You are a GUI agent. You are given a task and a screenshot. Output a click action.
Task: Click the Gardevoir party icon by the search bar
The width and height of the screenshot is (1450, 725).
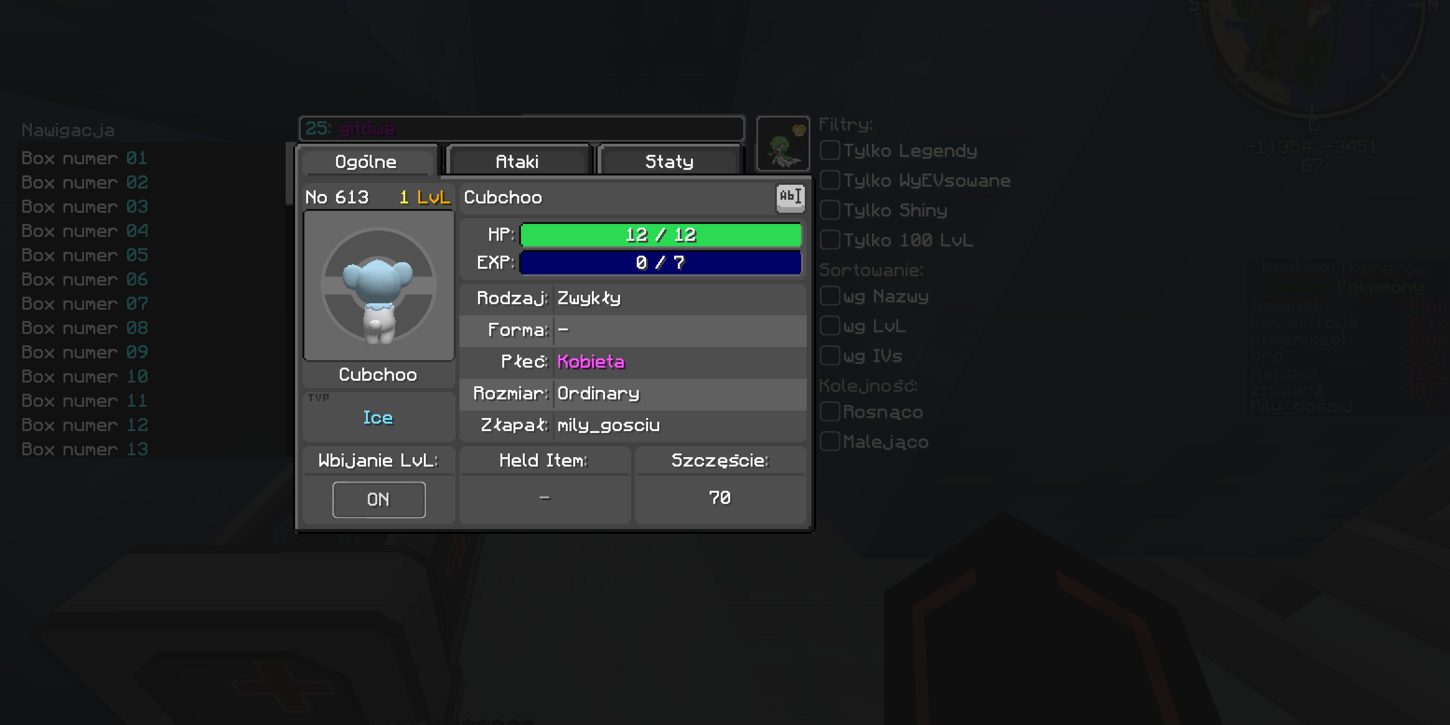(783, 144)
